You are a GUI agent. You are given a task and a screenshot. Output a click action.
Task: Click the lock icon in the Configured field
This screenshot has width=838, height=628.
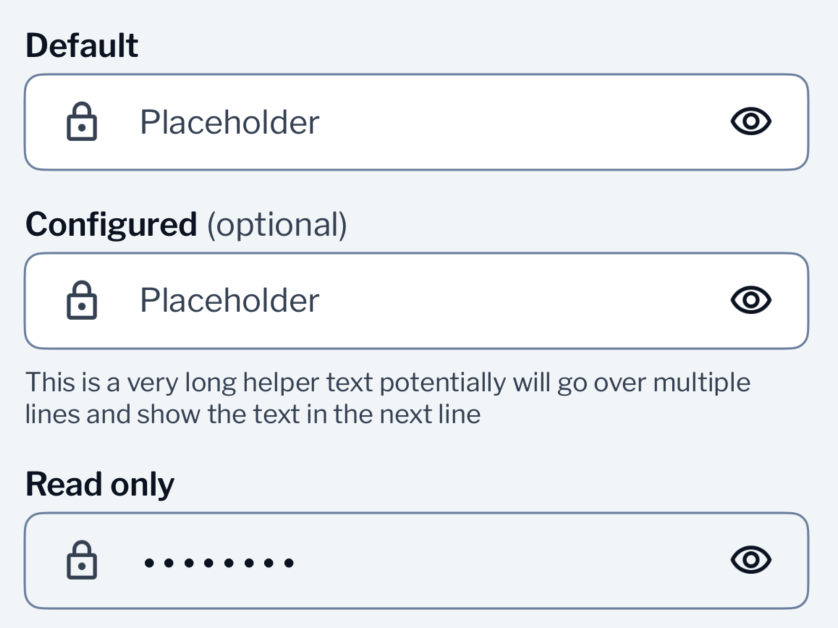click(82, 300)
